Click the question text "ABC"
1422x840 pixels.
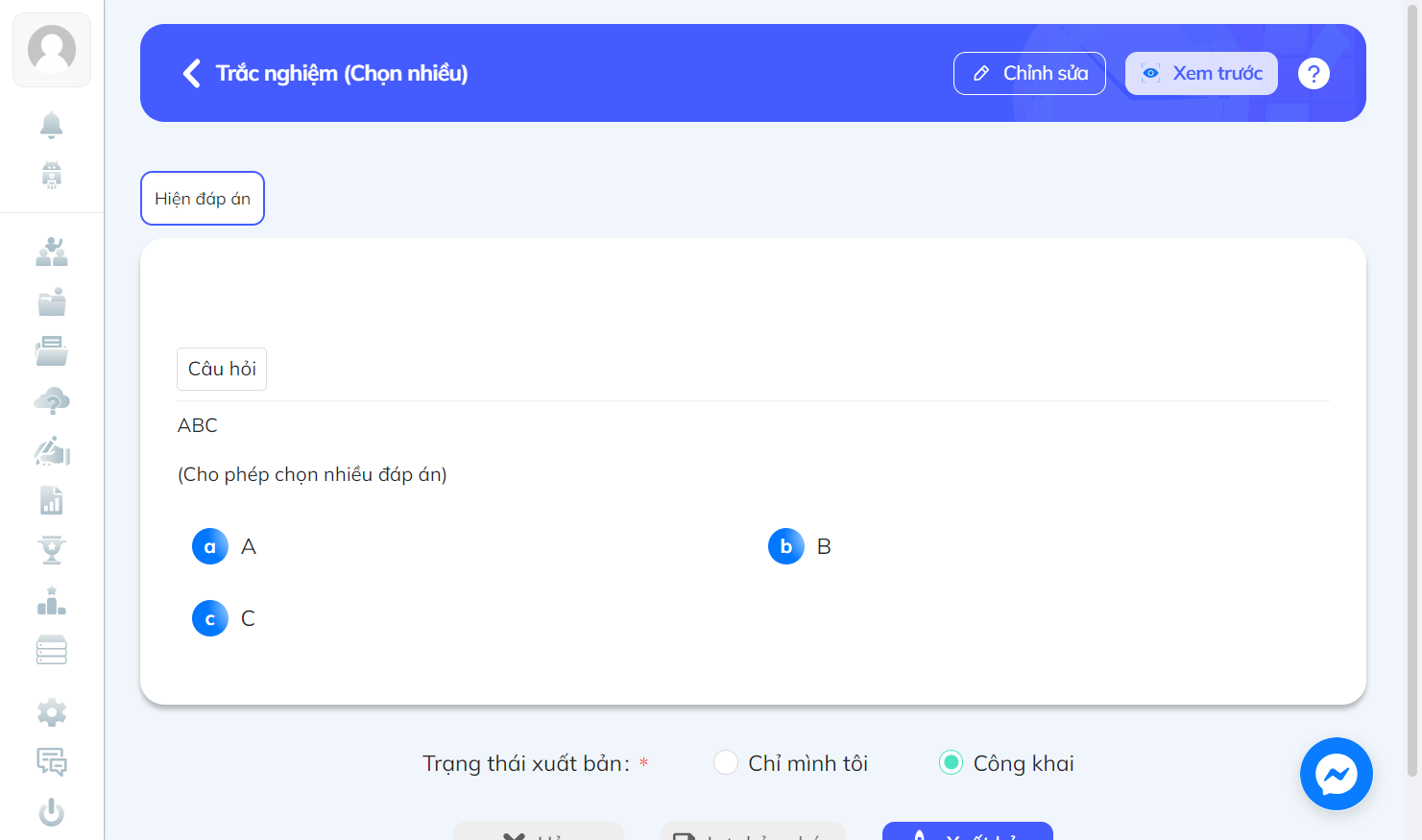(198, 425)
